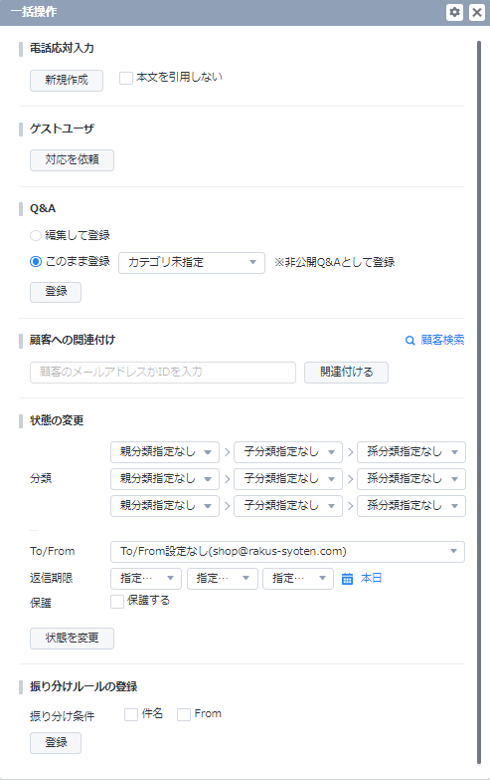Click the 本日 link
Viewport: 490px width, 780px height.
pyautogui.click(x=371, y=578)
